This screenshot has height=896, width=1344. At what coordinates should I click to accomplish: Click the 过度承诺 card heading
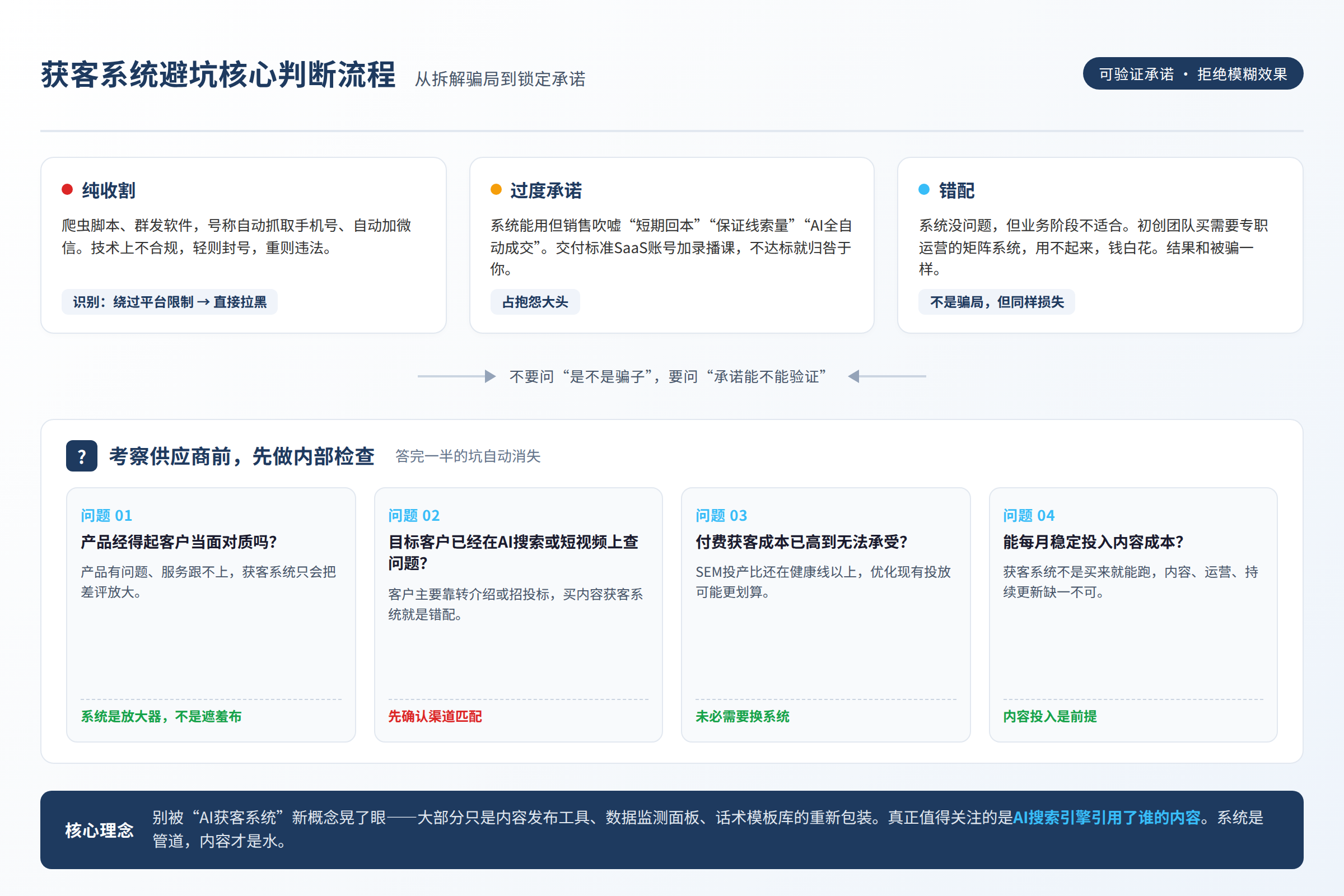click(x=545, y=190)
